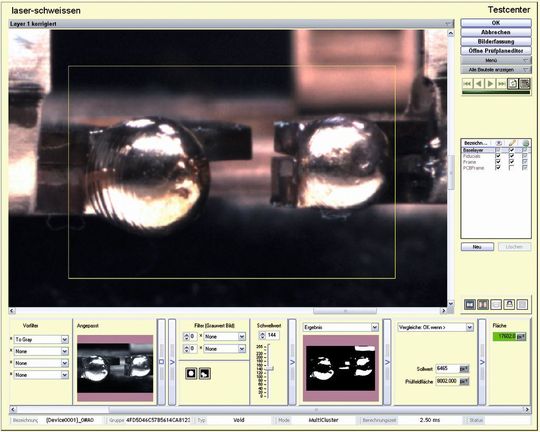Image resolution: width=540 pixels, height=432 pixels.
Task: Click the Schwellwert 144 value stepper
Action: [262, 335]
